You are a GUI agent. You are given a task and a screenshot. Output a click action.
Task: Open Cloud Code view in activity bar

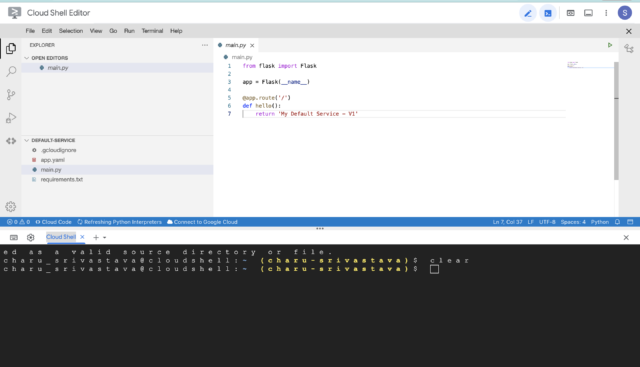coord(11,141)
